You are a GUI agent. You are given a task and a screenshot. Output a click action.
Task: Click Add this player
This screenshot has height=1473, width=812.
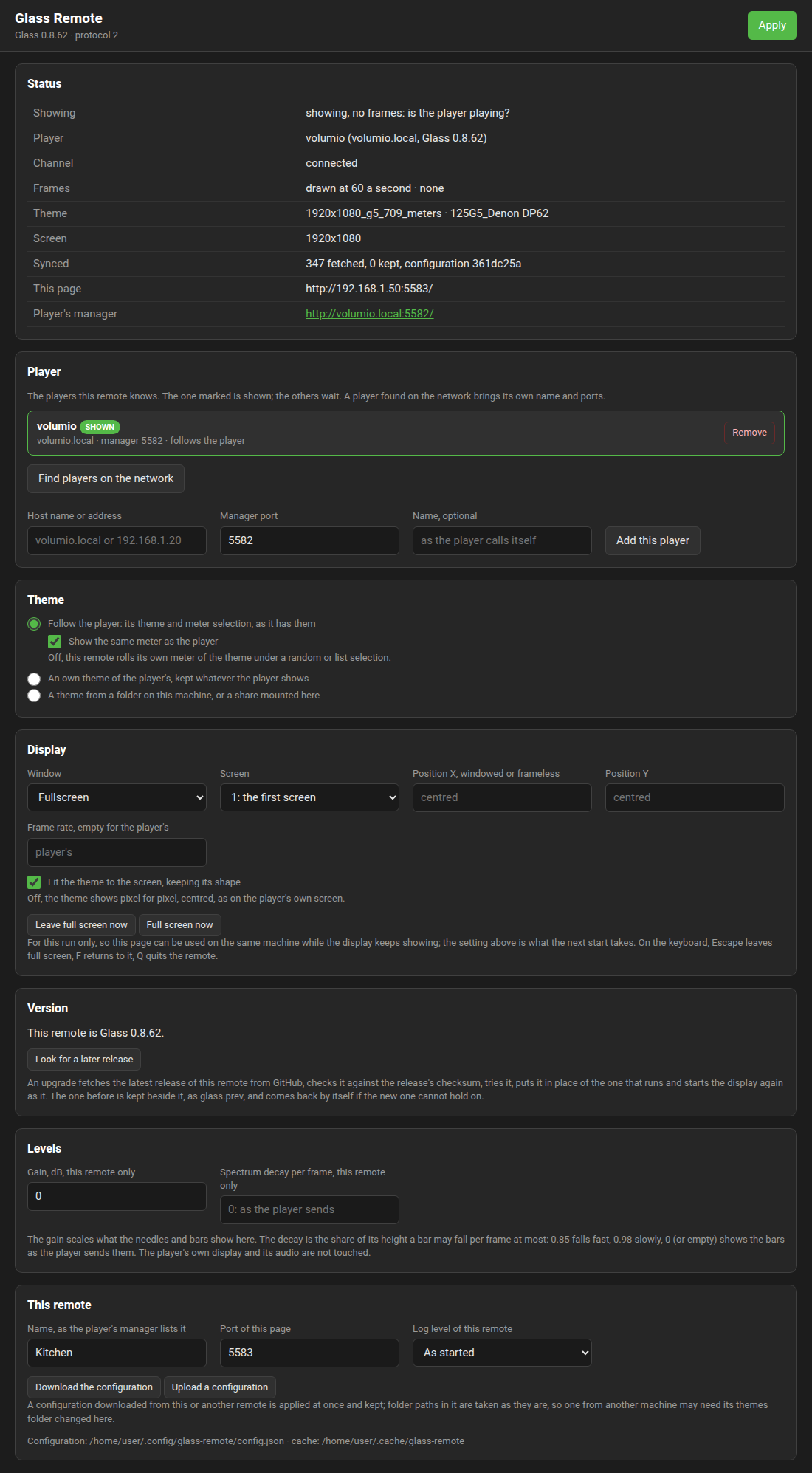click(653, 540)
